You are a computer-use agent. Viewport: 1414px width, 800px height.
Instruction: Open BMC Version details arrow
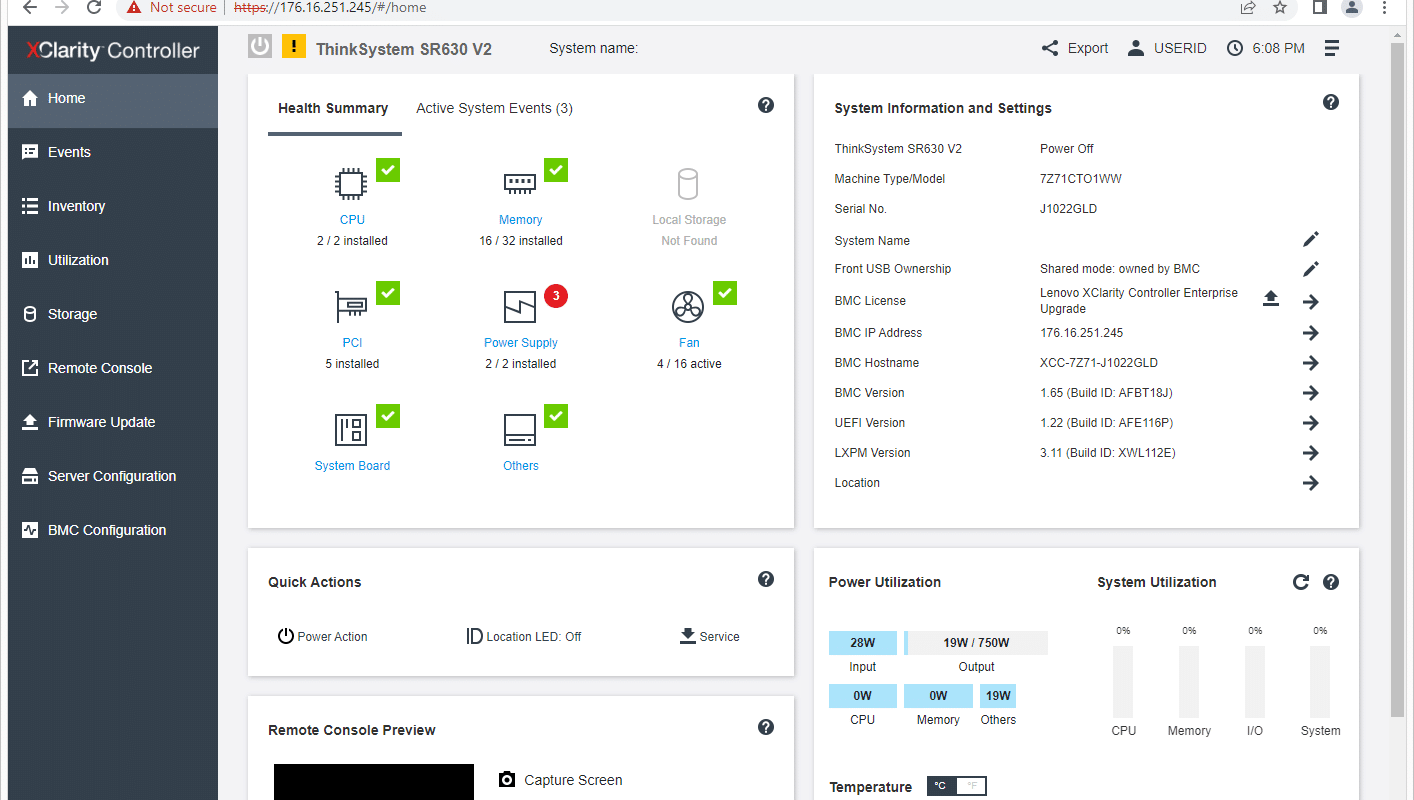point(1311,393)
